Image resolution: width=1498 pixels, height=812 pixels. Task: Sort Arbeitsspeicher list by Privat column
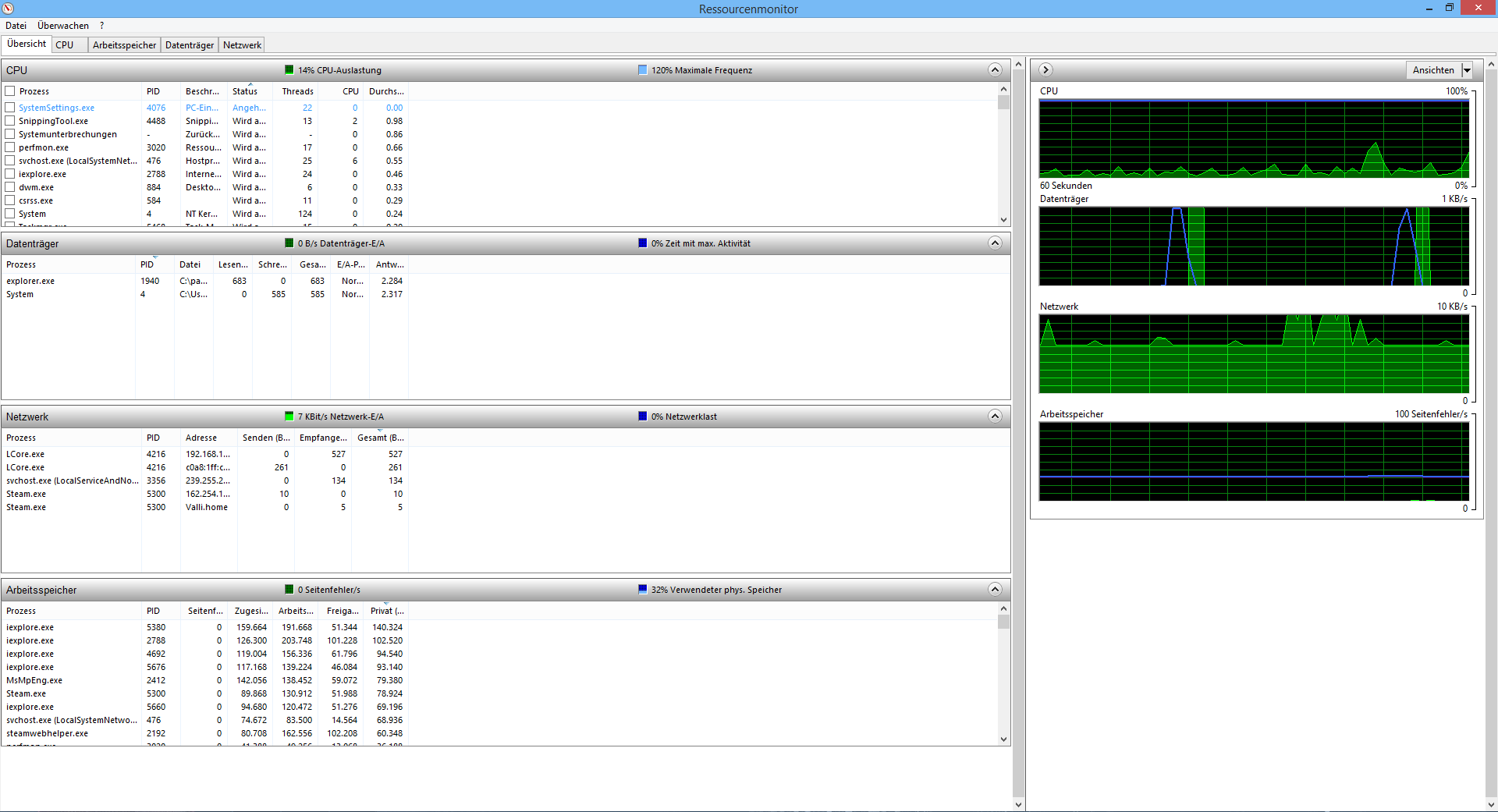click(387, 611)
